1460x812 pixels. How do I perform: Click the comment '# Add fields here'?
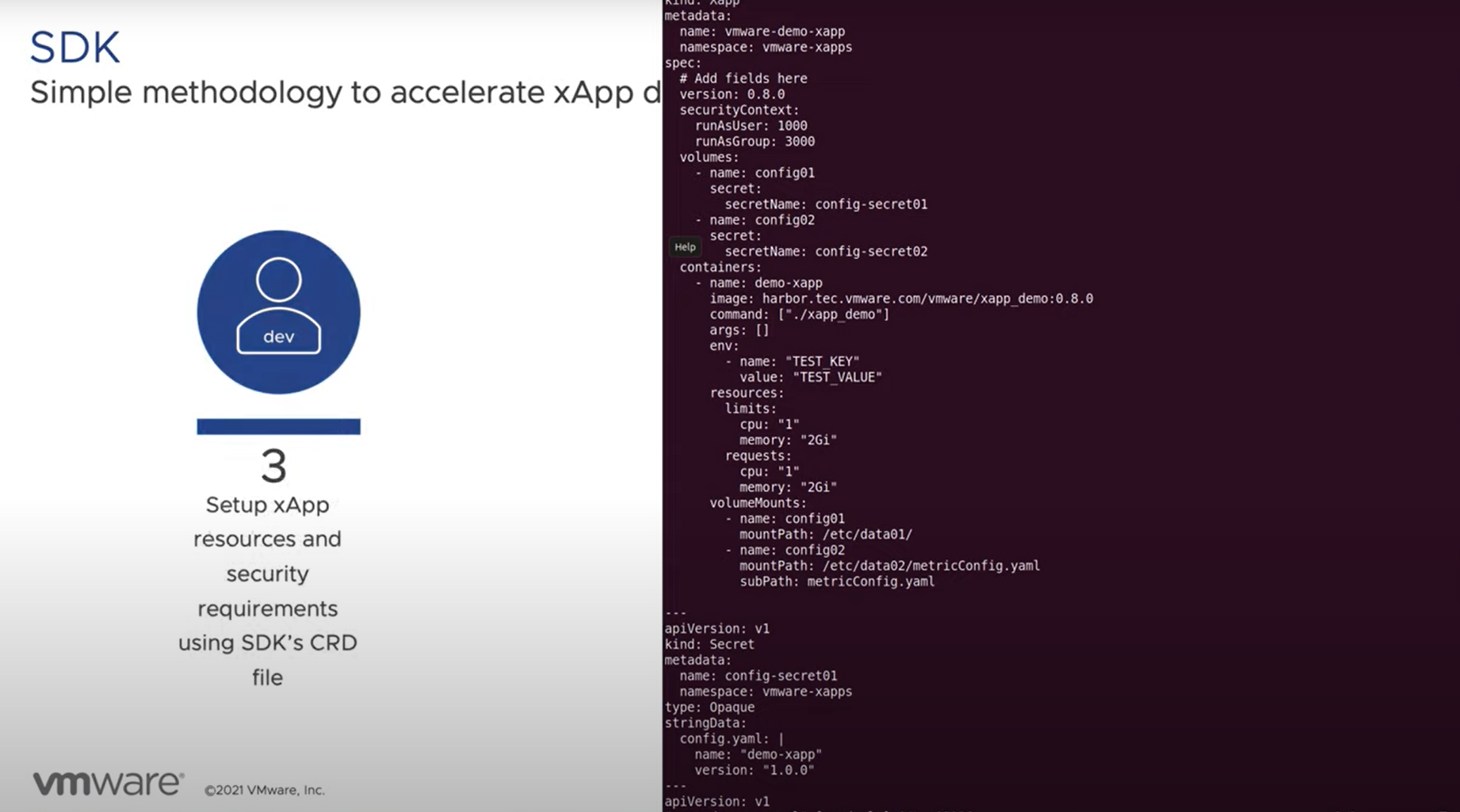tap(743, 78)
